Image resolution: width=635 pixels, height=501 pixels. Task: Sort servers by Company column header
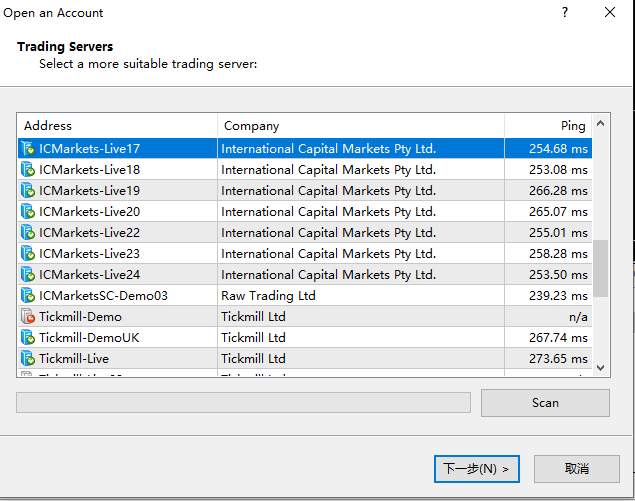(361, 126)
